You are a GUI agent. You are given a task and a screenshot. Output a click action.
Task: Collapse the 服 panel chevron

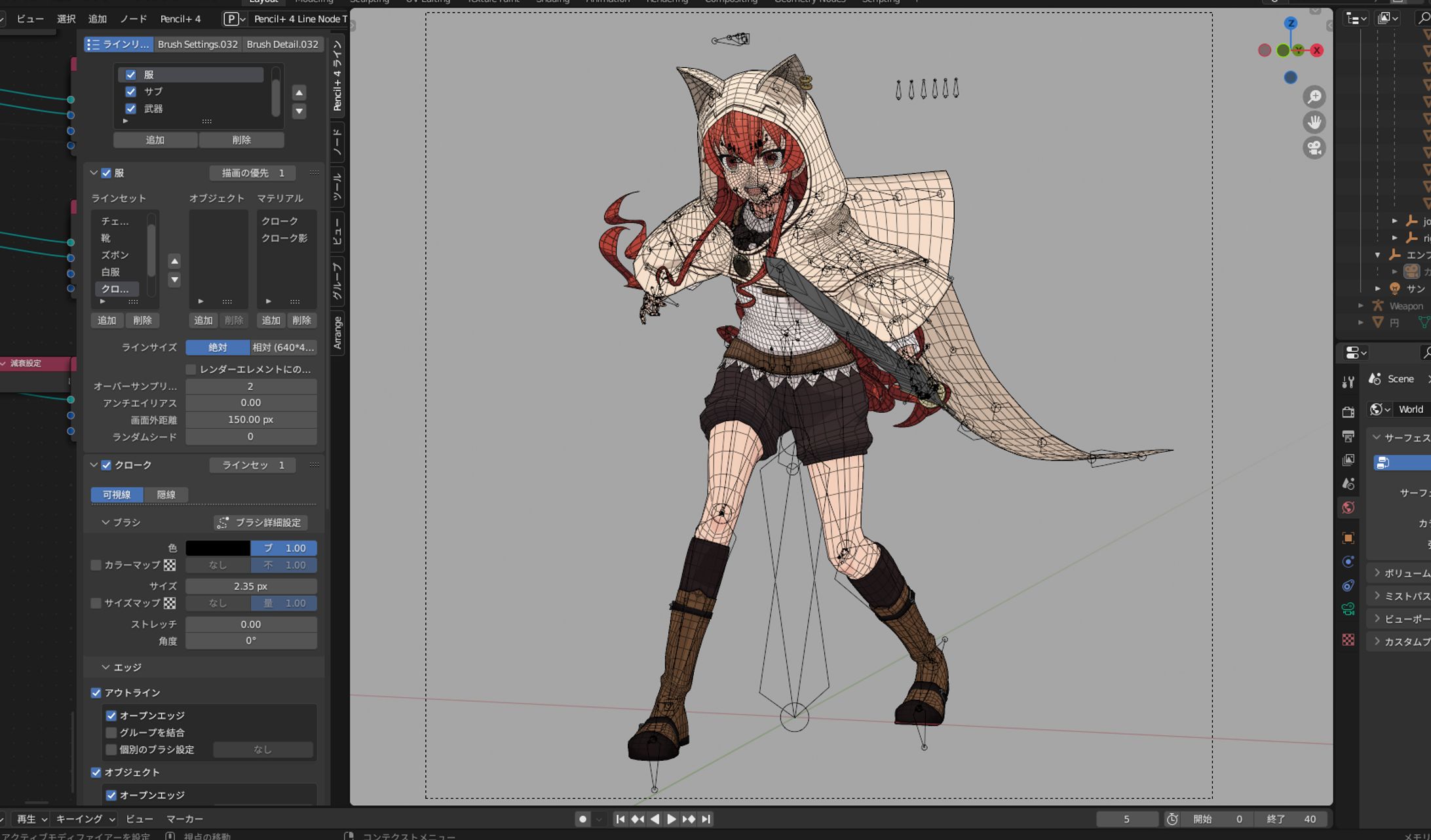tap(94, 173)
